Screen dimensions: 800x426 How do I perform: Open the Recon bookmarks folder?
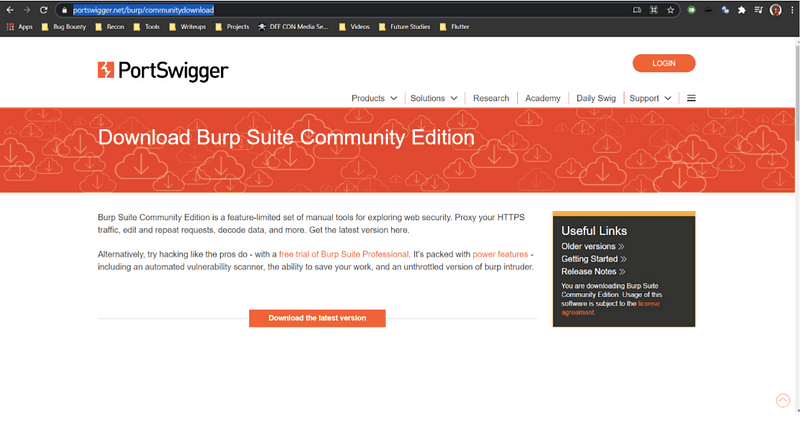[110, 27]
